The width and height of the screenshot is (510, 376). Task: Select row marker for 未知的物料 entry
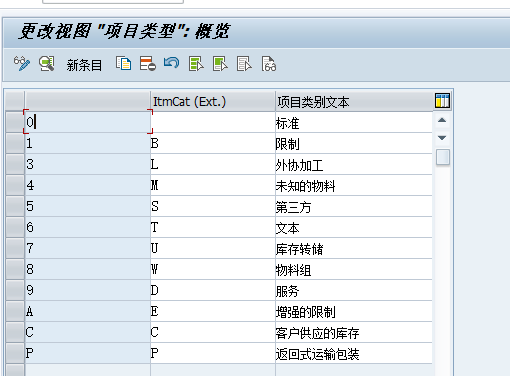click(15, 185)
